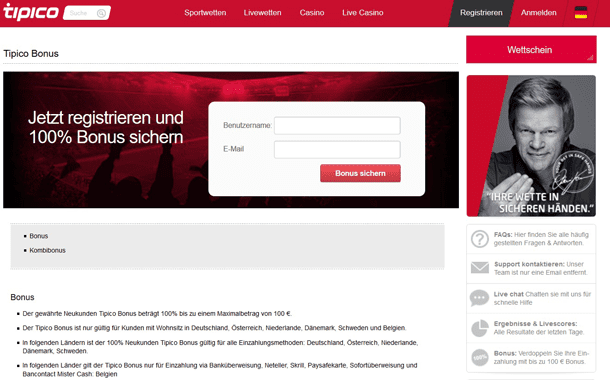Open the Sportwetten menu
The image size is (610, 380).
tap(205, 13)
